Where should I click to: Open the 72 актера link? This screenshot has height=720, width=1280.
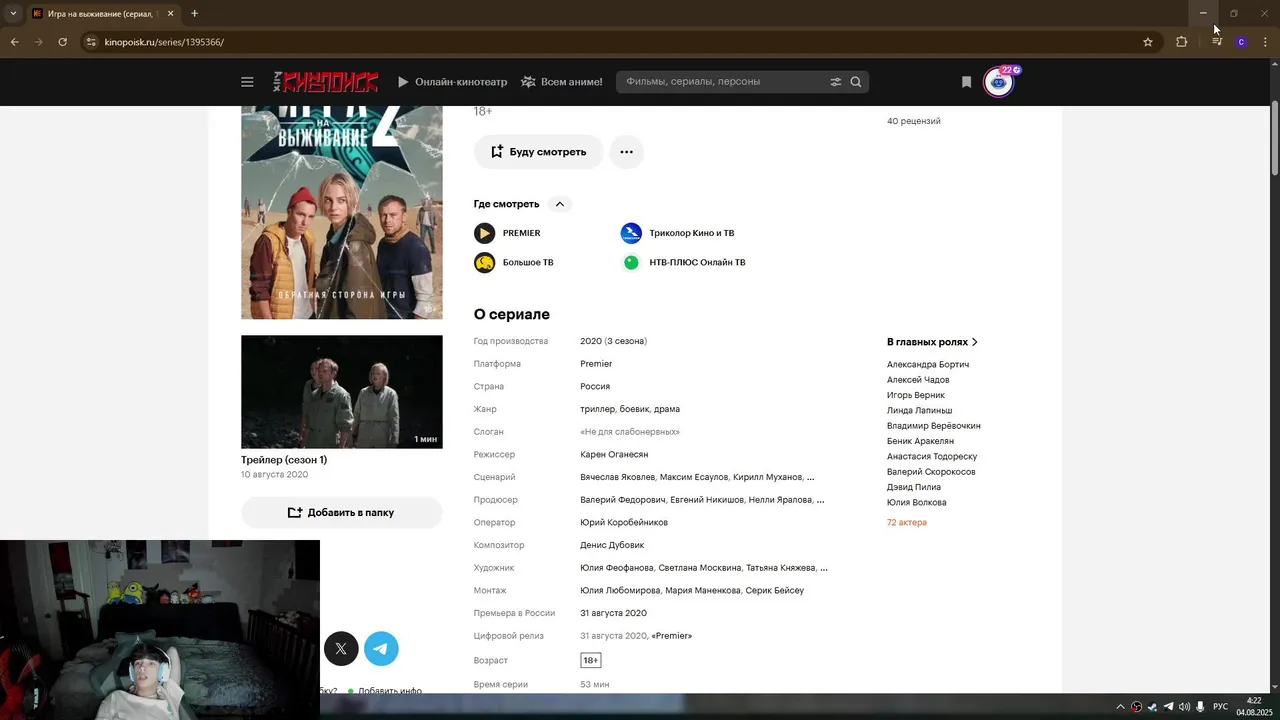click(x=907, y=522)
